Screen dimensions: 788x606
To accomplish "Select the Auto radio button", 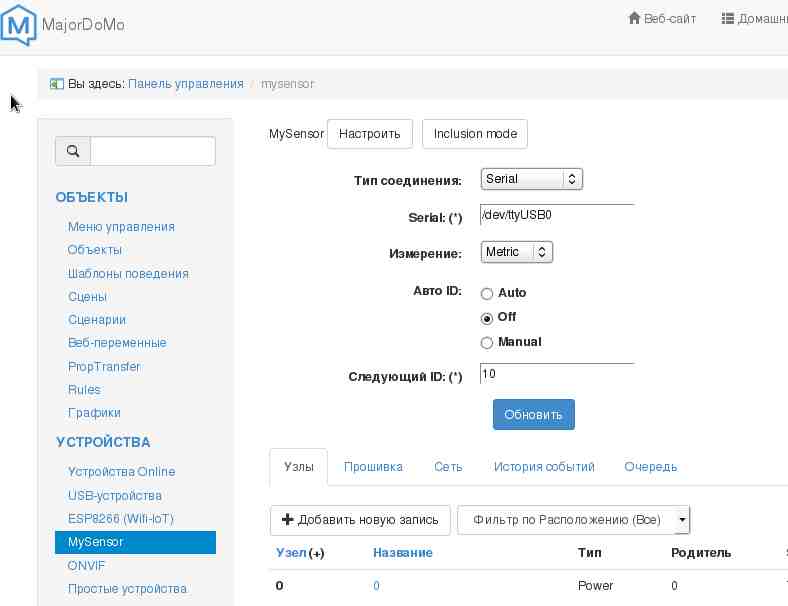I will pyautogui.click(x=486, y=293).
